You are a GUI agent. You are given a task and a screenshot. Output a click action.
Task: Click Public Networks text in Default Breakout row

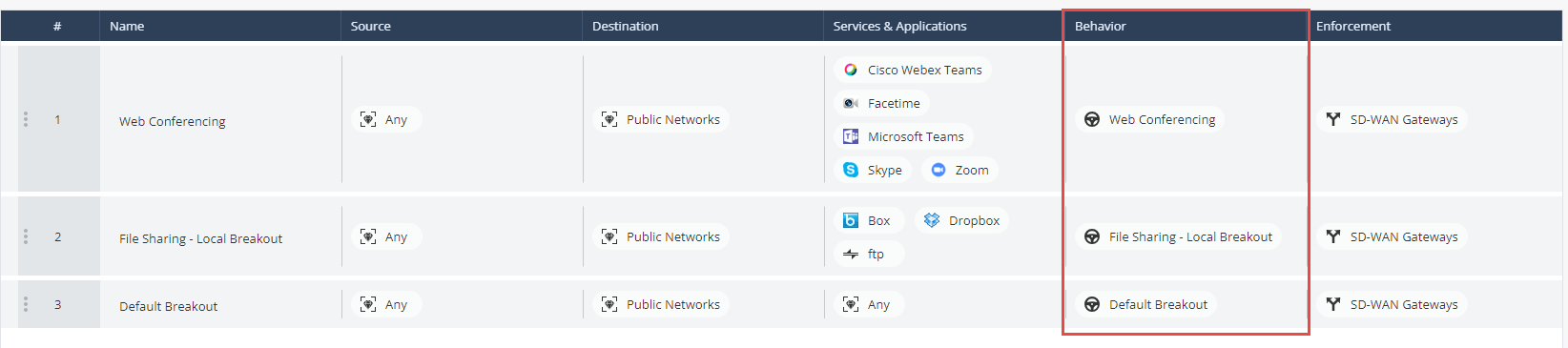point(673,304)
